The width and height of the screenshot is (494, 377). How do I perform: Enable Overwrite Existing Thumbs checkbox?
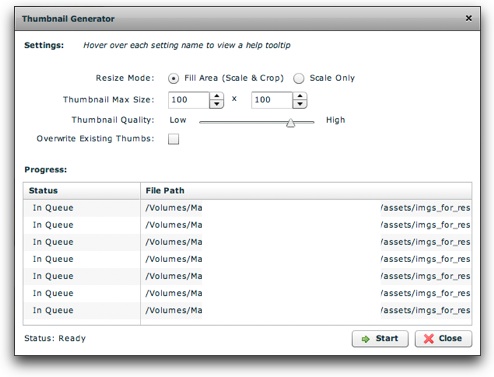click(173, 139)
